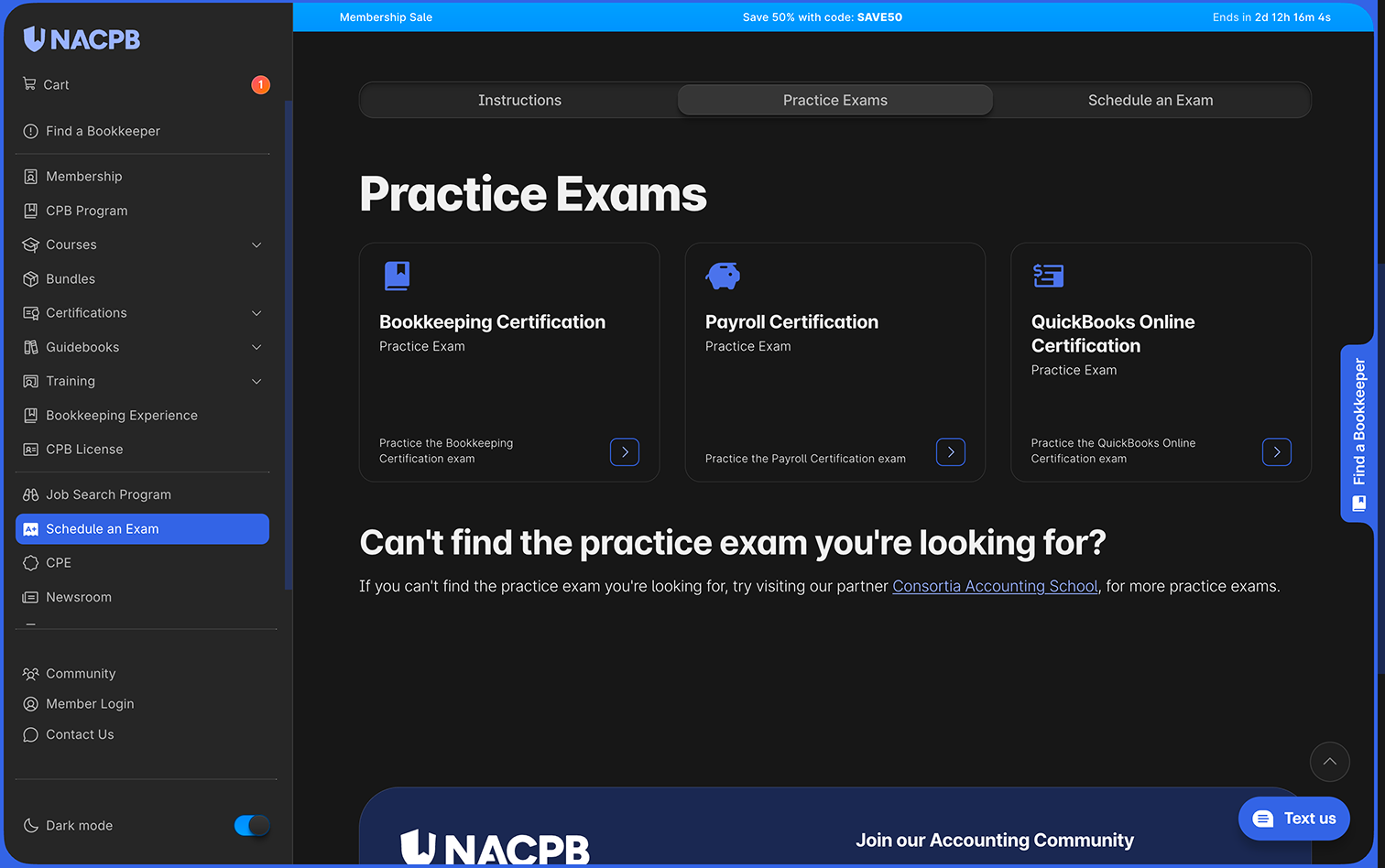Screen dimensions: 1385x868
Task: Click the Community people icon
Action: [x=30, y=674]
